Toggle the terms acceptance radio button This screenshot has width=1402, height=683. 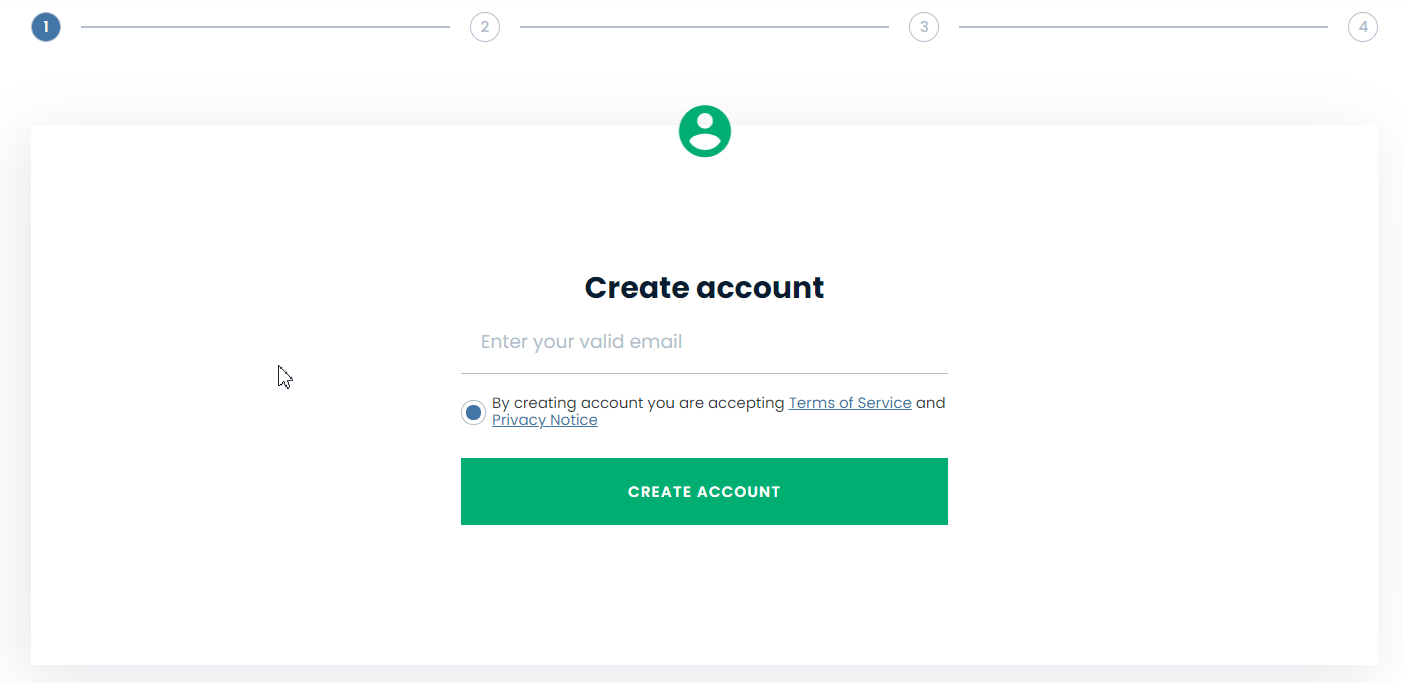coord(474,412)
